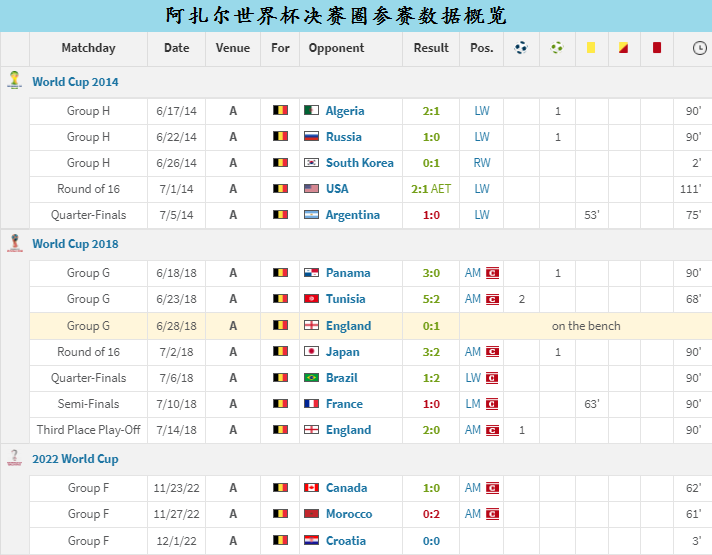The width and height of the screenshot is (712, 555).
Task: Click the Argentina flag icon
Action: (313, 215)
